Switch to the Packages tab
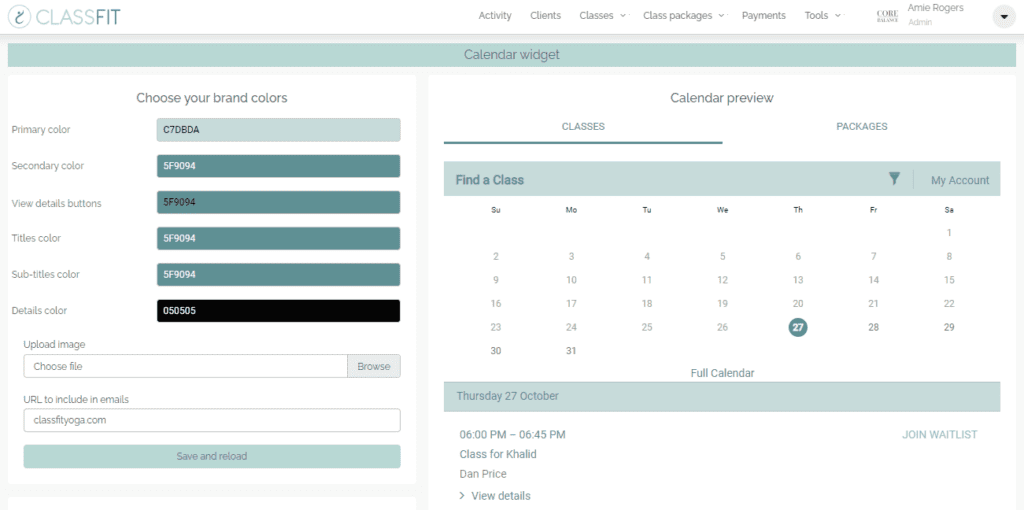The width and height of the screenshot is (1024, 510). 861,127
